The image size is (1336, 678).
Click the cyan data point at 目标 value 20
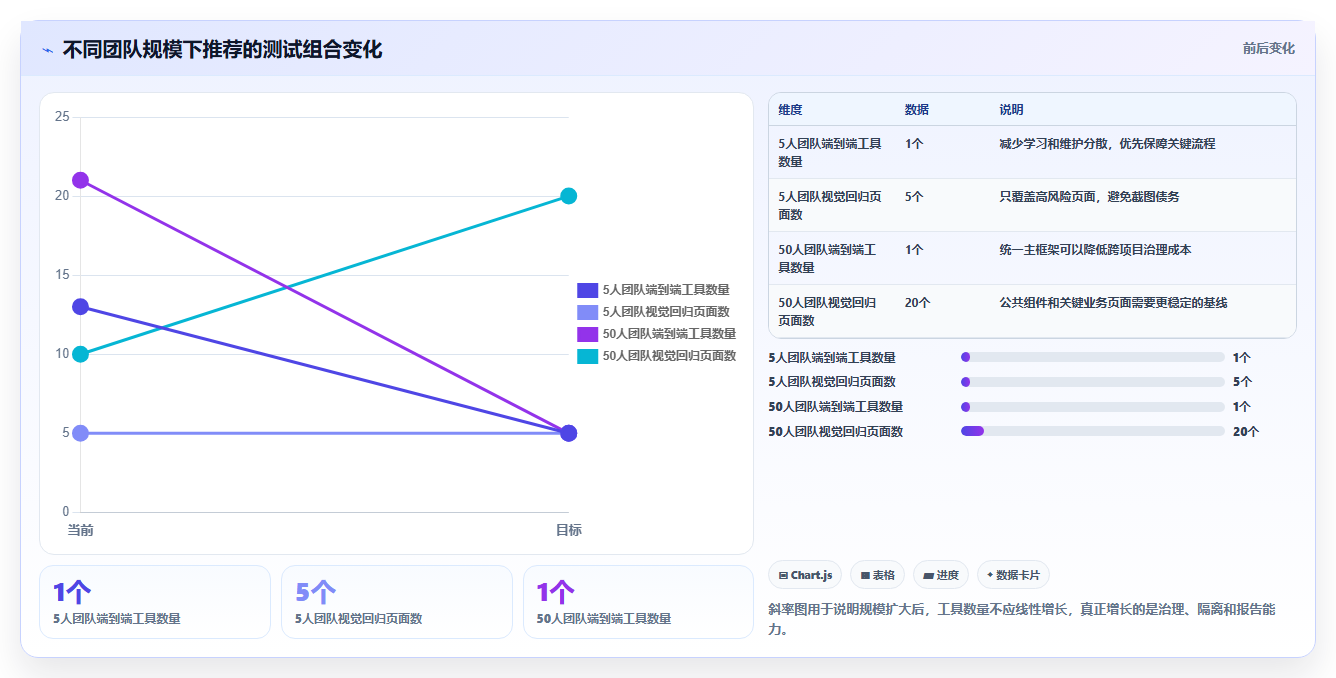click(x=568, y=196)
